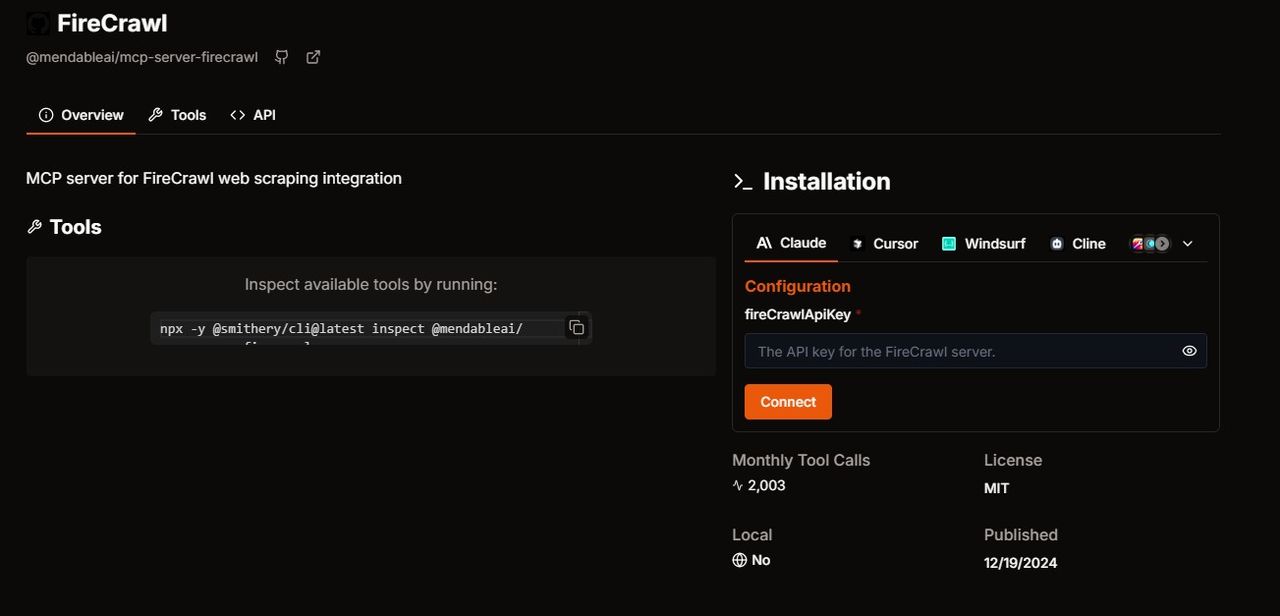This screenshot has width=1280, height=616.
Task: Expand more installation clients chevron
Action: (x=1188, y=243)
